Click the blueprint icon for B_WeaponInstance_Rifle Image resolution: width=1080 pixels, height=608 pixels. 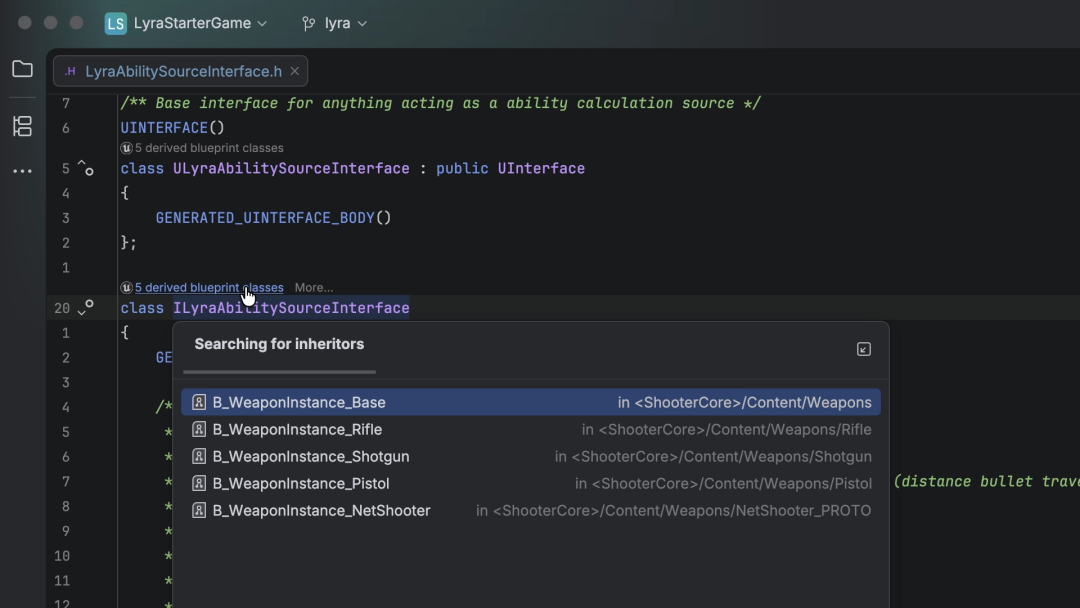coord(199,430)
